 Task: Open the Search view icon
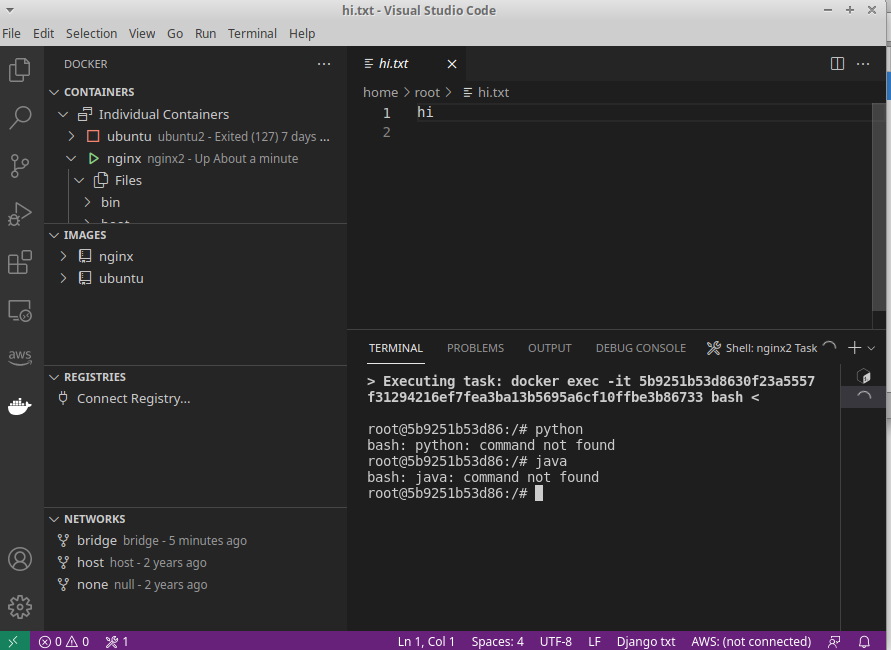click(20, 118)
